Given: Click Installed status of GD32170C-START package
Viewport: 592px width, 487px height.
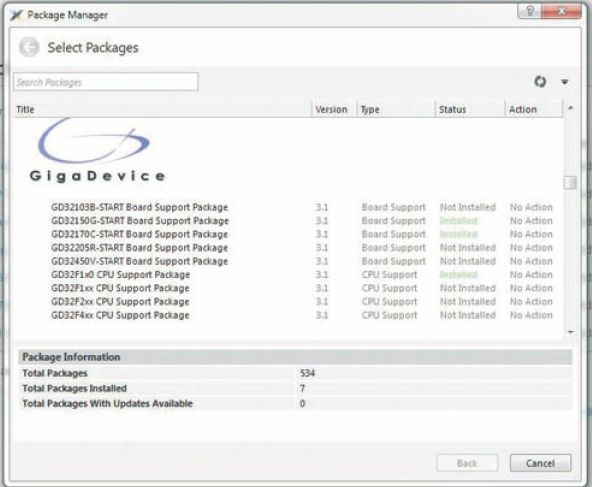Looking at the screenshot, I should click(458, 234).
